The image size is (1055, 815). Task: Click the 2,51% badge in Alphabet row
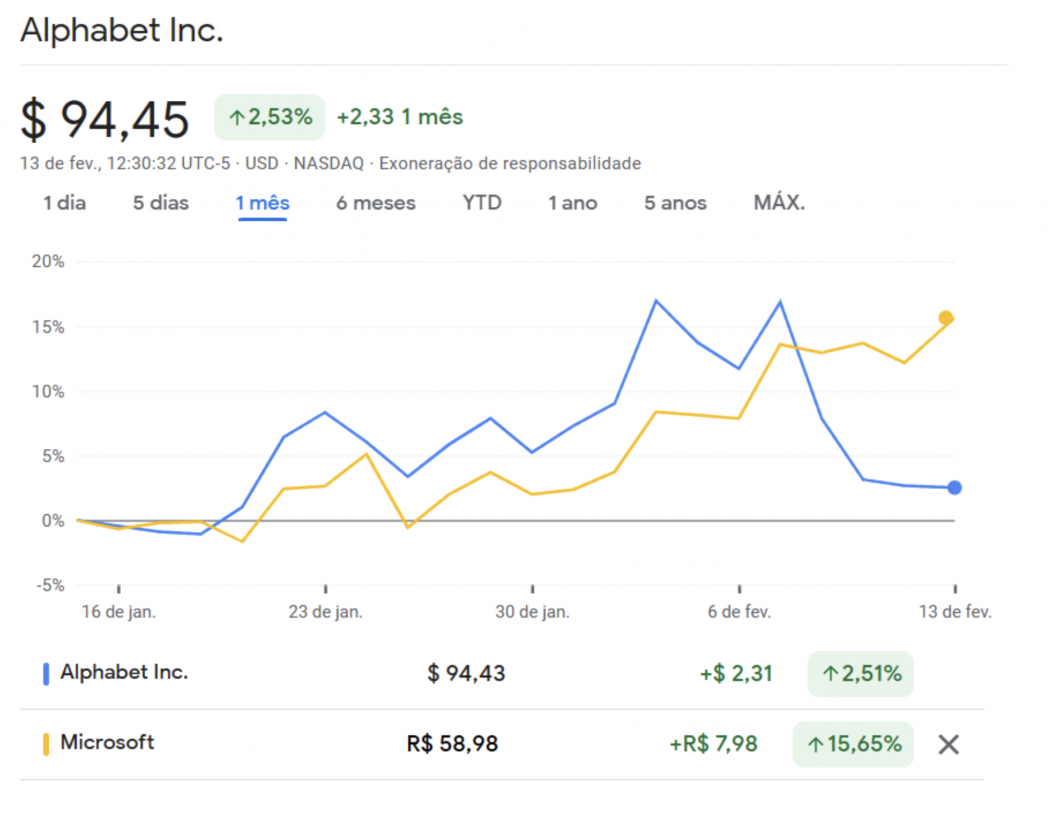pyautogui.click(x=861, y=674)
